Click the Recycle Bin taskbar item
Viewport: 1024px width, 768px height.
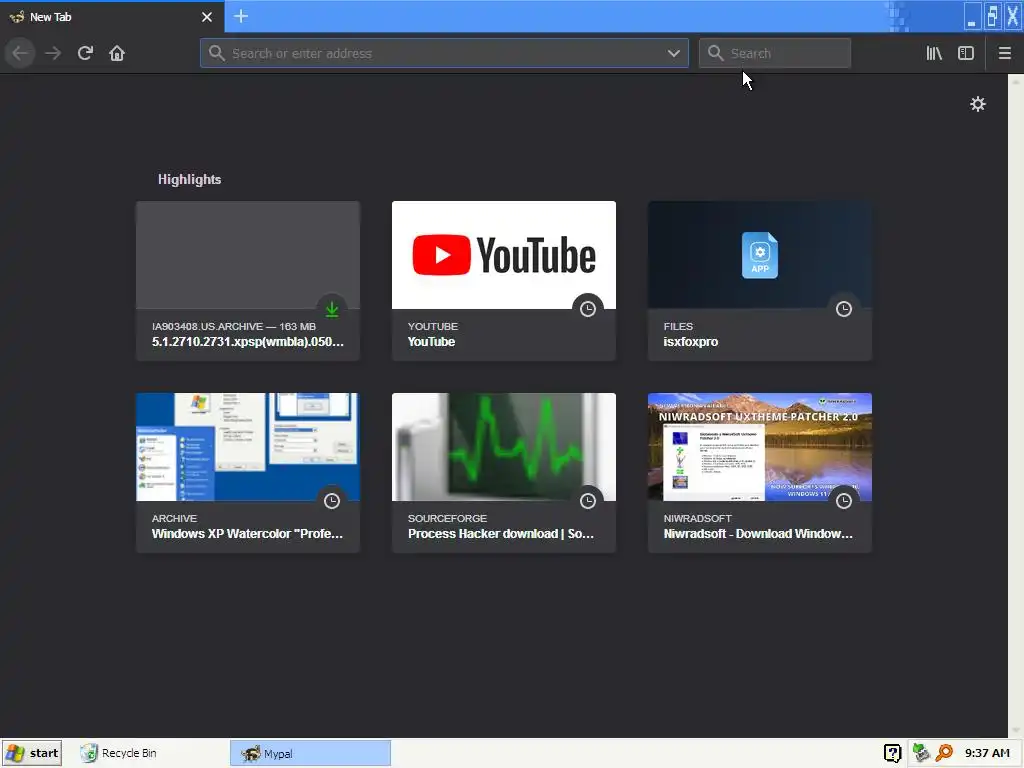pos(118,753)
